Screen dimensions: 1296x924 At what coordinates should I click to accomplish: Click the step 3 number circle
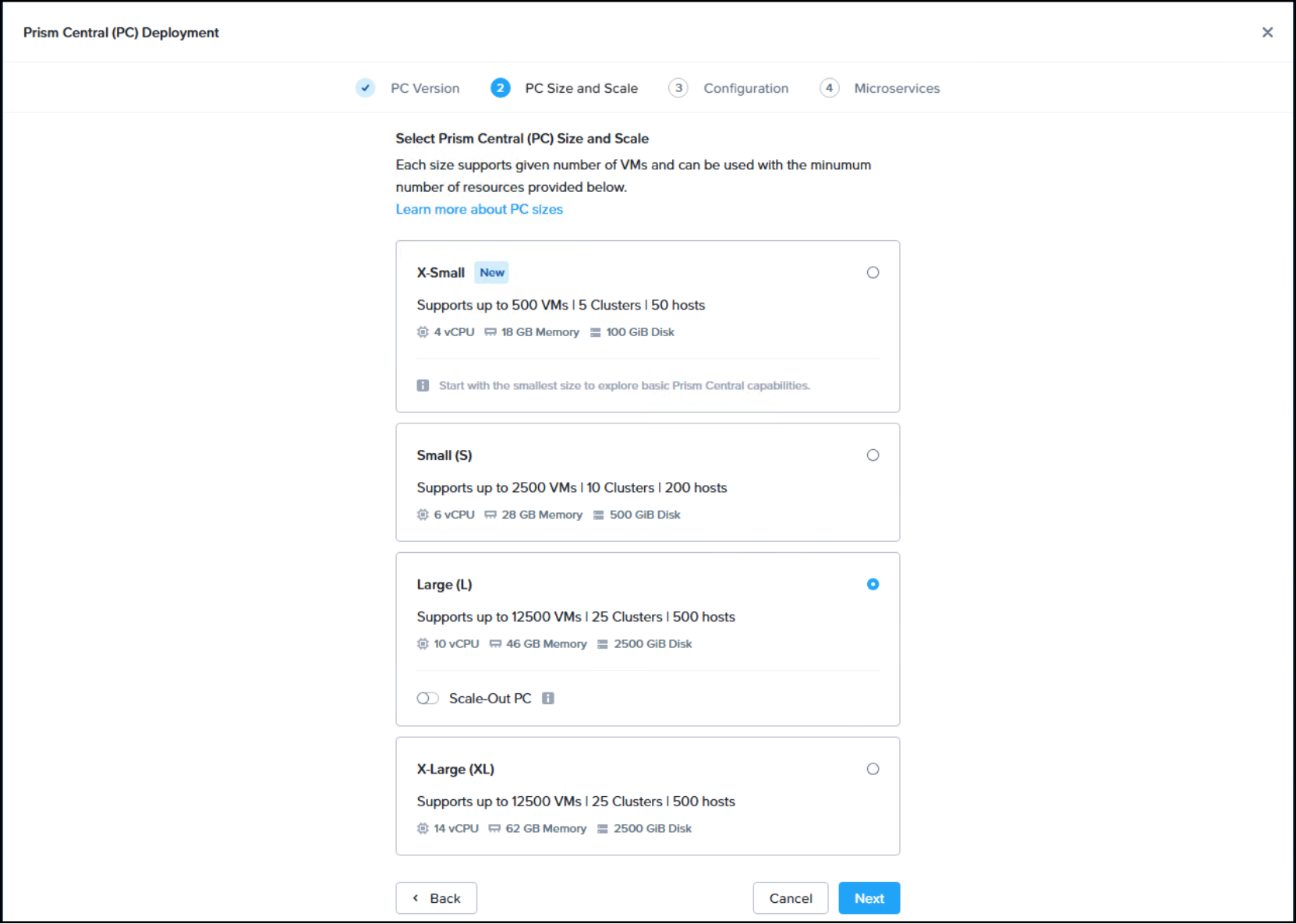(678, 88)
